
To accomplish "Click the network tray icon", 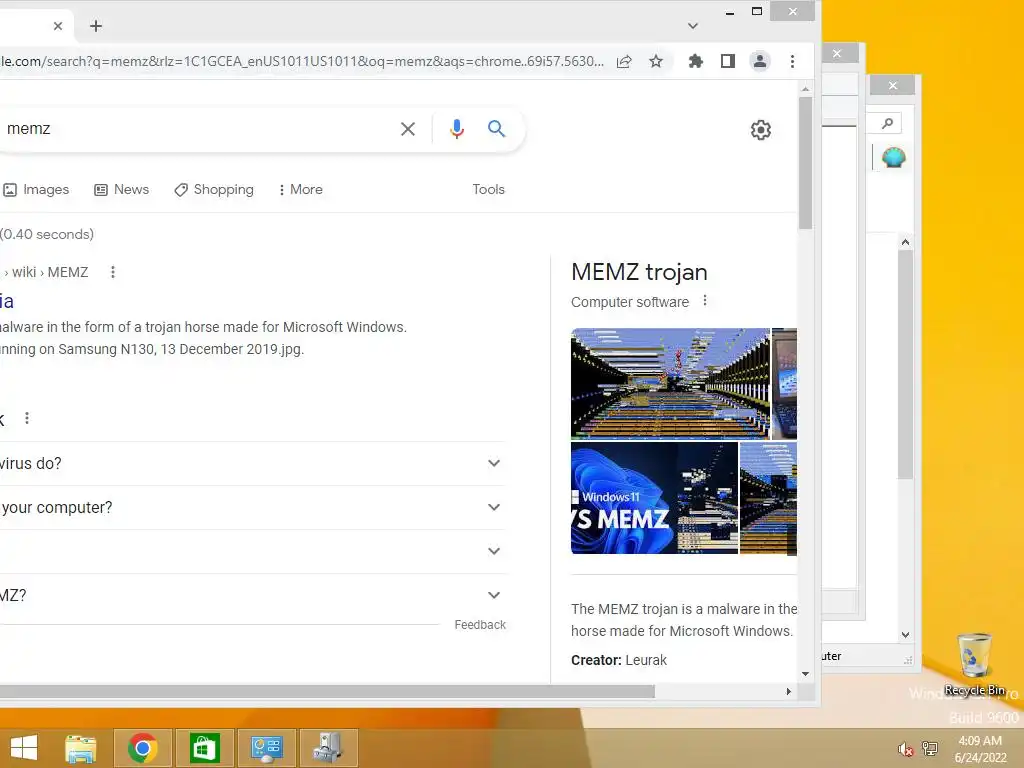I will coord(929,748).
